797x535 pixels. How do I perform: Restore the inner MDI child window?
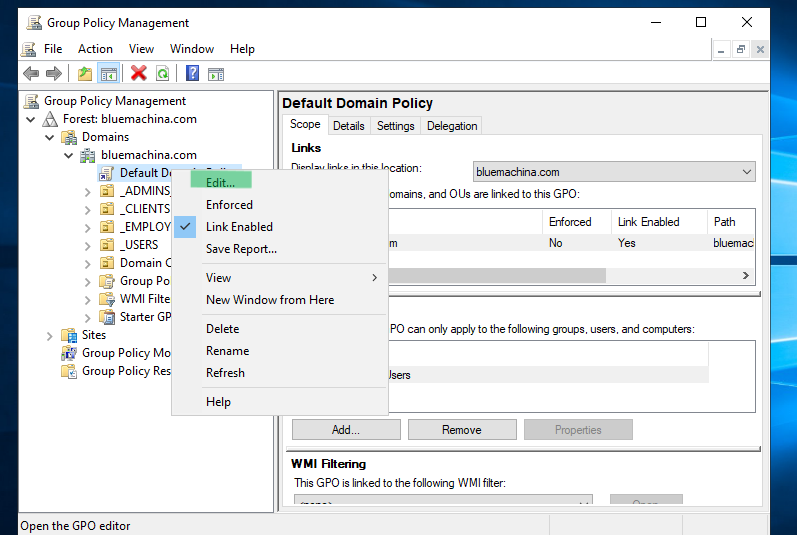coord(741,49)
